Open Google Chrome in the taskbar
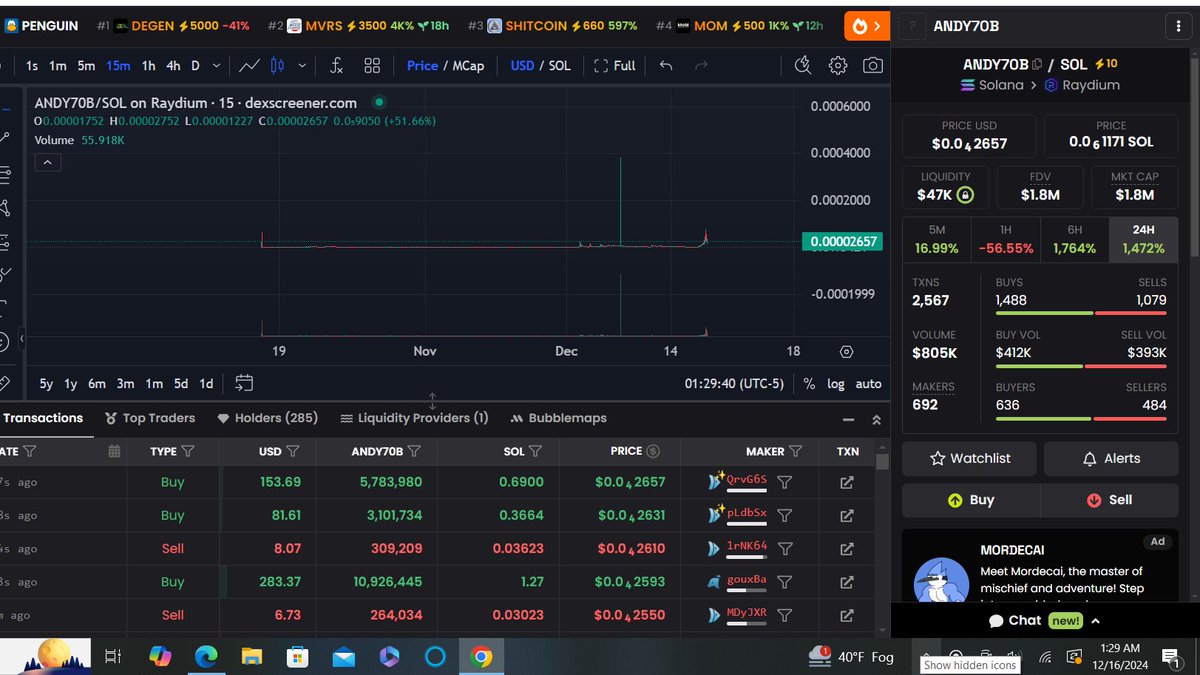Image resolution: width=1200 pixels, height=675 pixels. (x=481, y=657)
